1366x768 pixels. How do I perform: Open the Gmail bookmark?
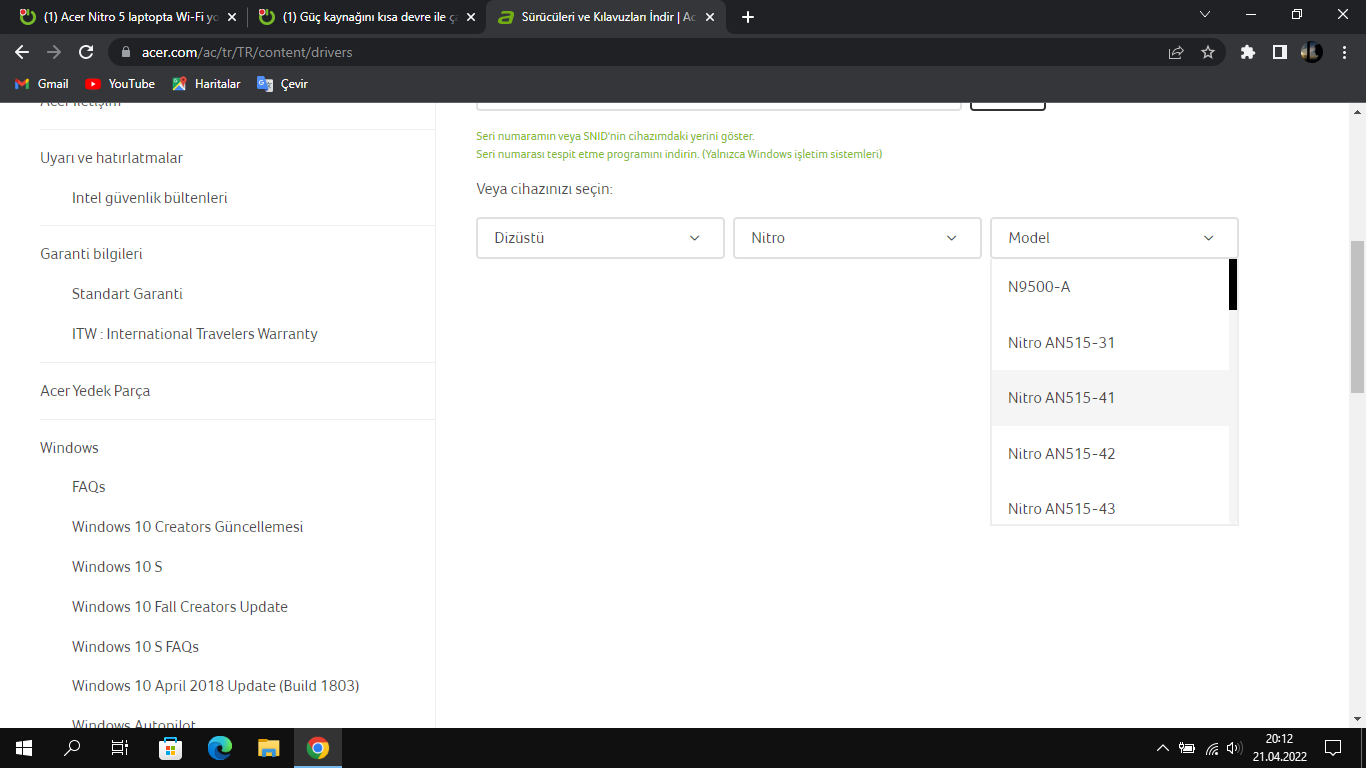pos(42,84)
